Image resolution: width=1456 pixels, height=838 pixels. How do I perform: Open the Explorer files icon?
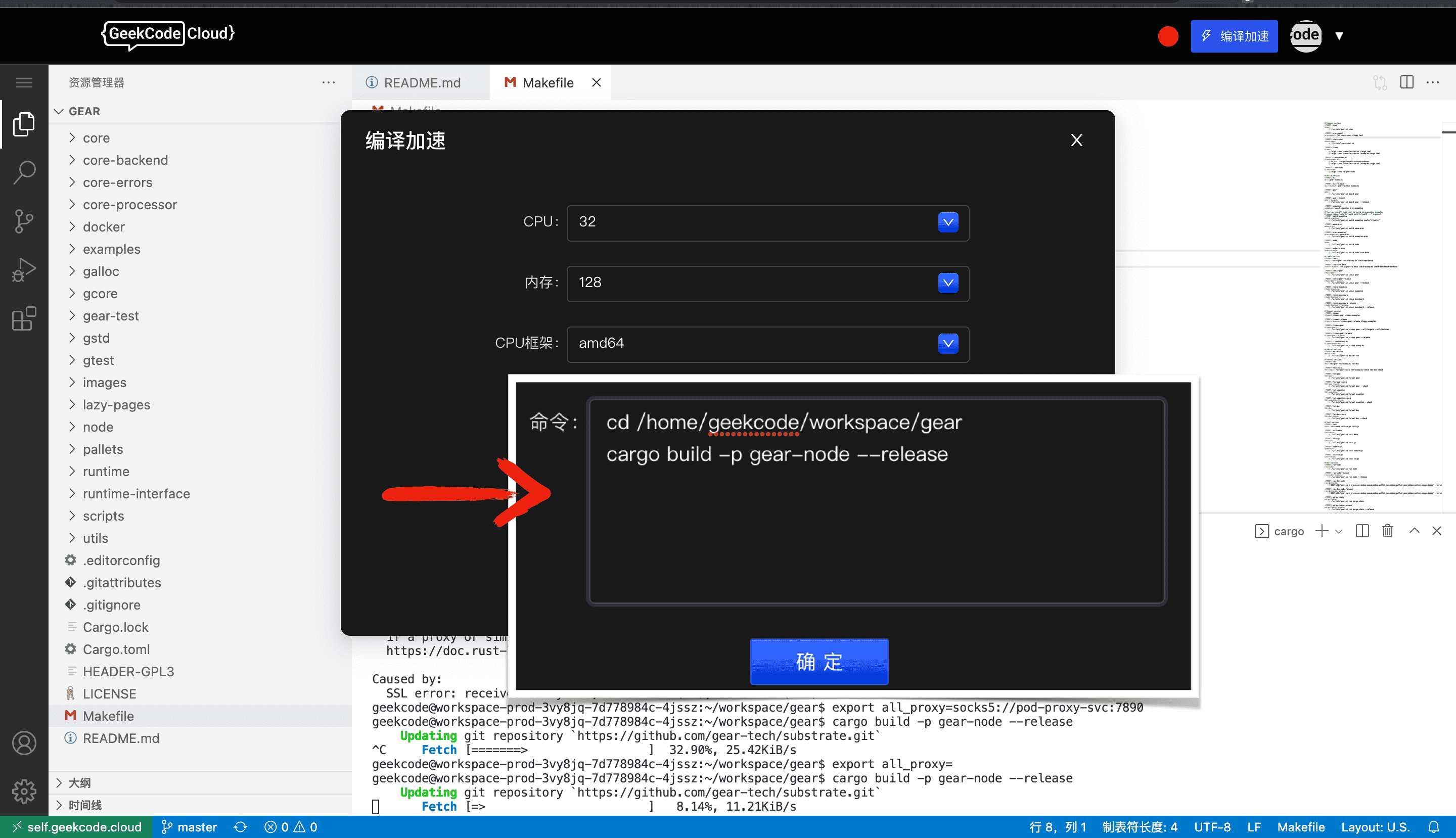pyautogui.click(x=24, y=124)
